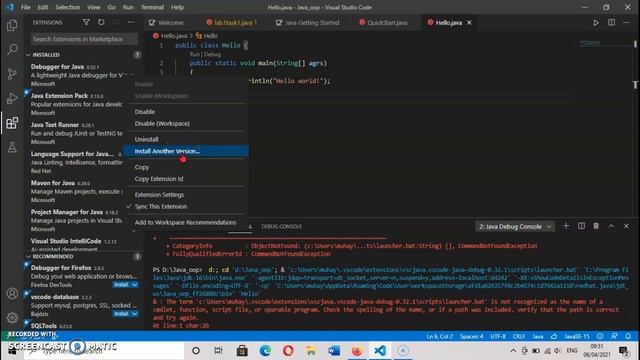Close the Hello.java tab
Screen dimensions: 640x360
[469, 22]
